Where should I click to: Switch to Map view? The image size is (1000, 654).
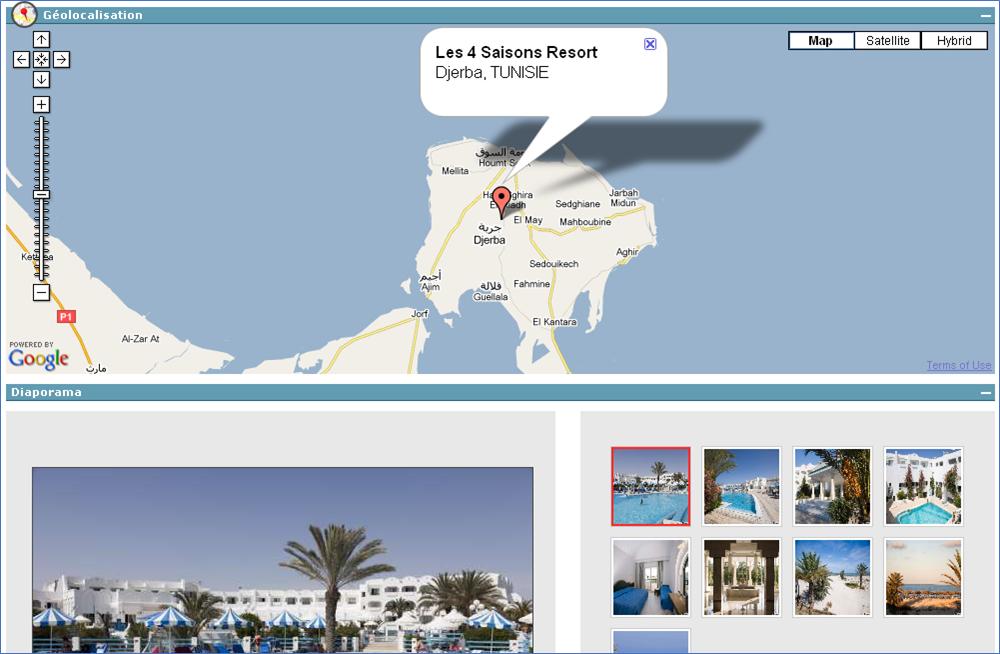(821, 41)
